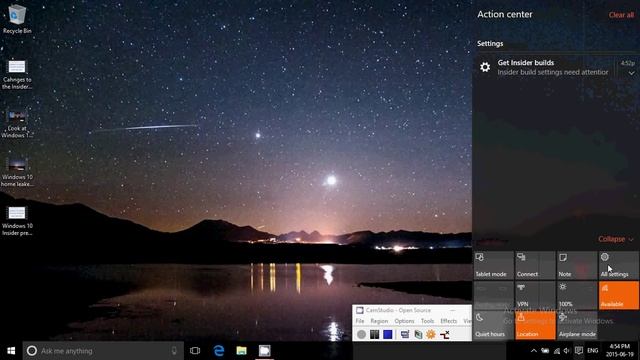Select the 'Windows 10 home leake...' desktop file

coord(17,172)
